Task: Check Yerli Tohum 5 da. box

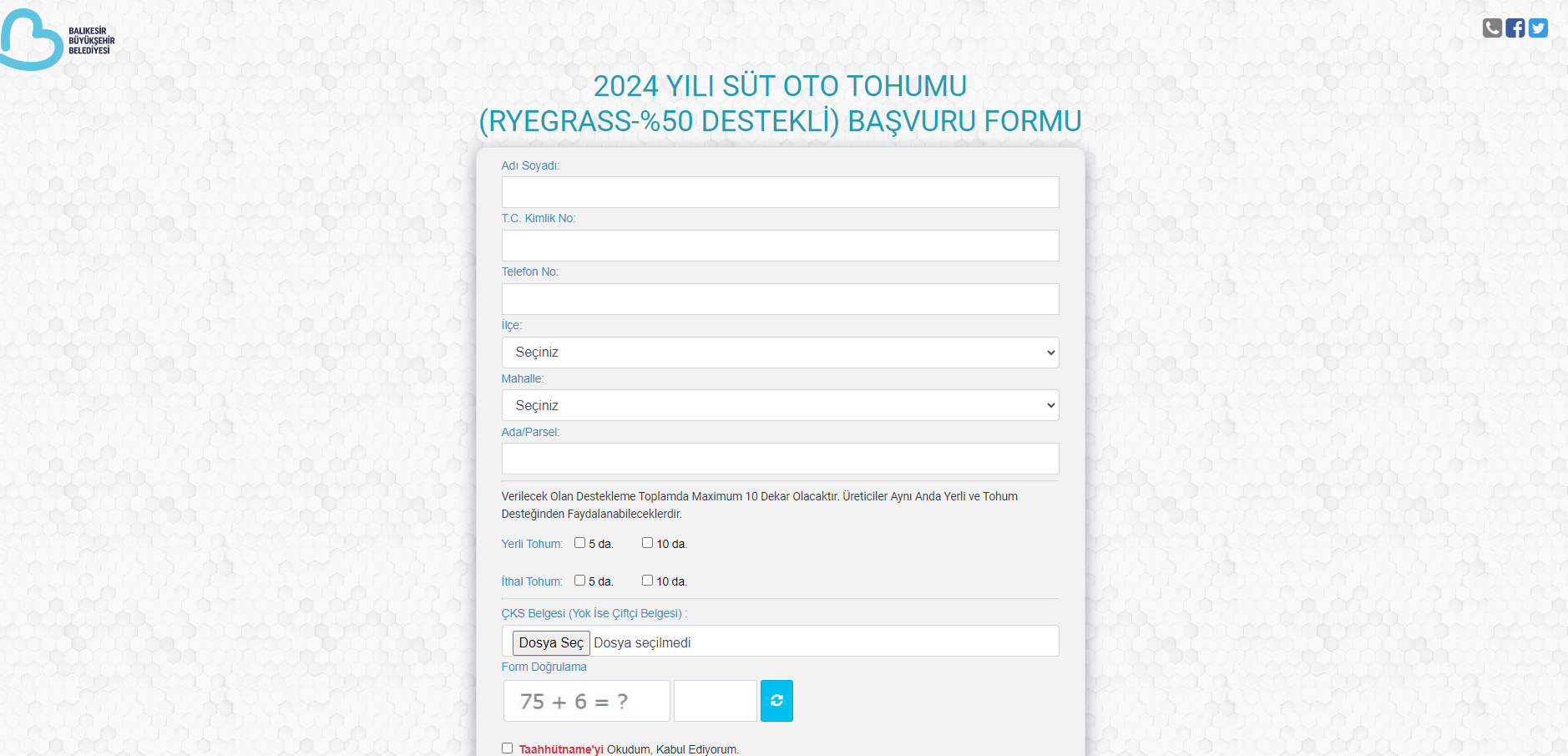Action: pos(579,543)
